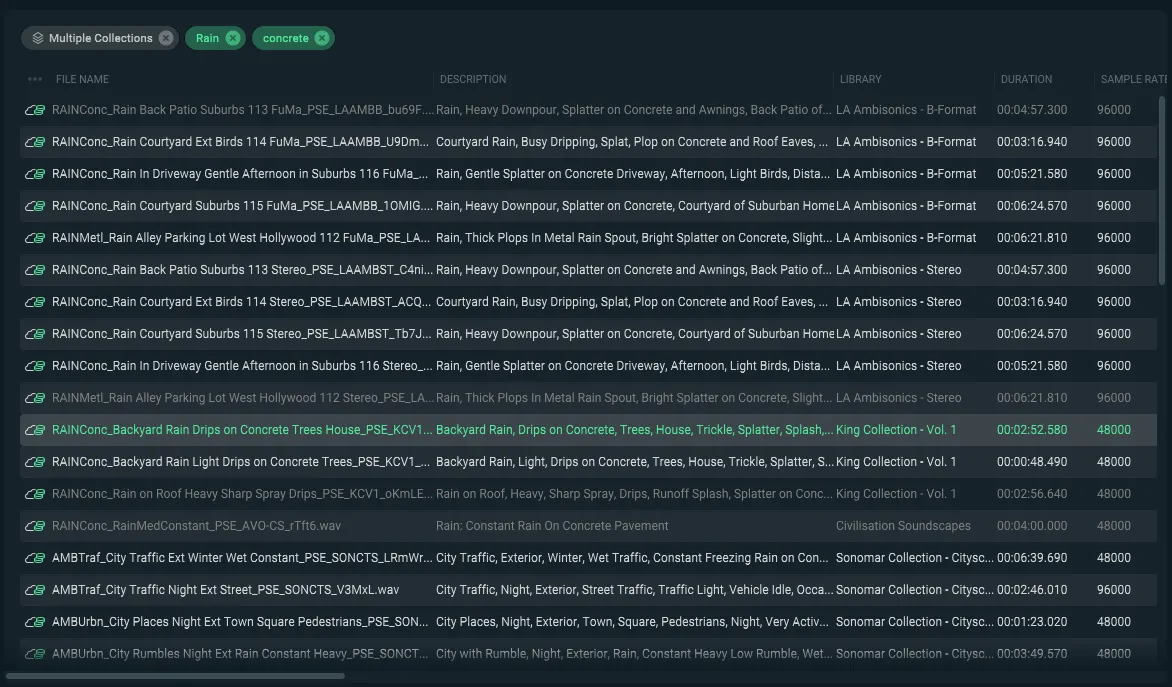Screen dimensions: 1172x687
Task: Remove the concrete tag filter
Action: [321, 38]
